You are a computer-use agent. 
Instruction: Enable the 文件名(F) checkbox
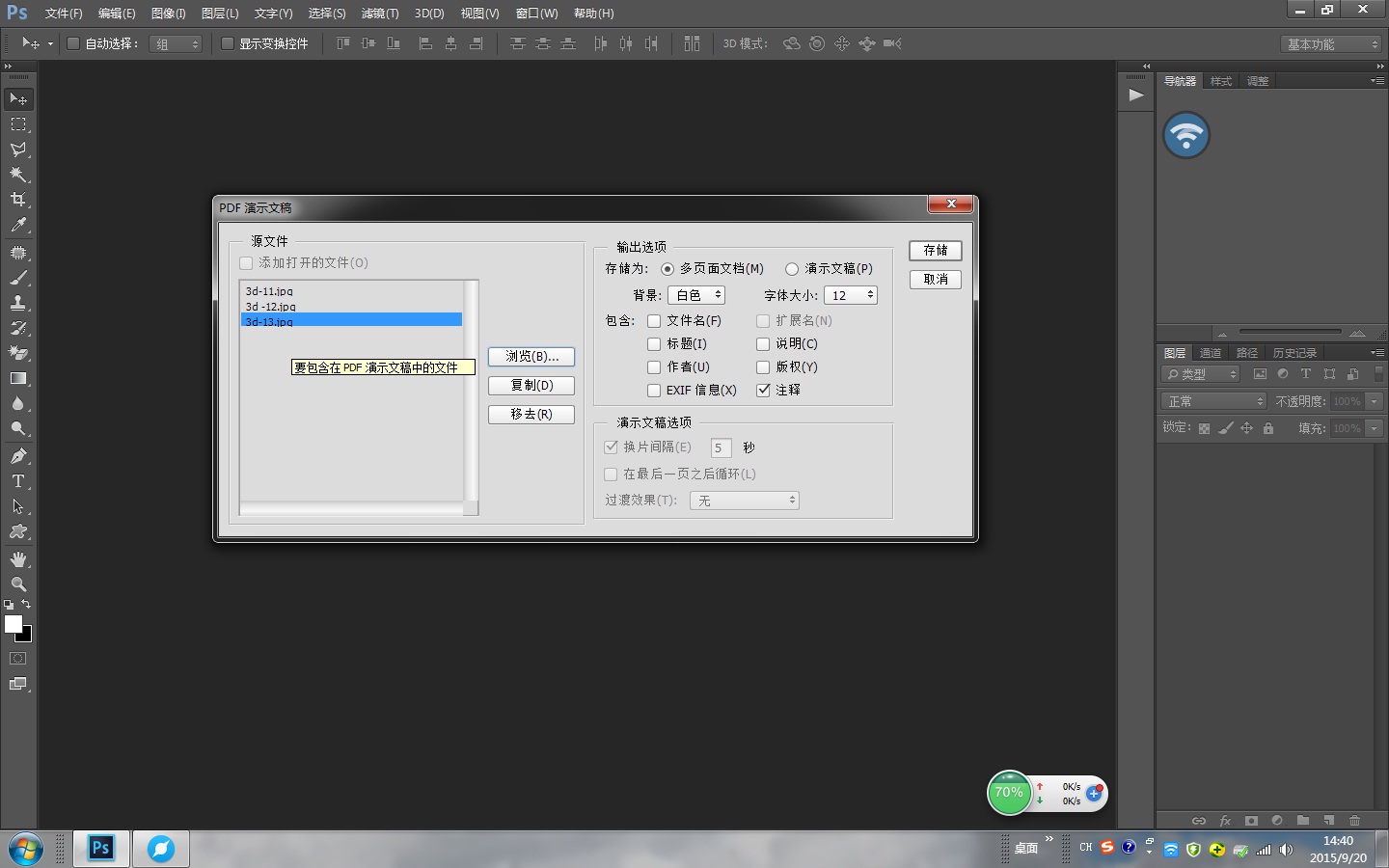pyautogui.click(x=654, y=321)
